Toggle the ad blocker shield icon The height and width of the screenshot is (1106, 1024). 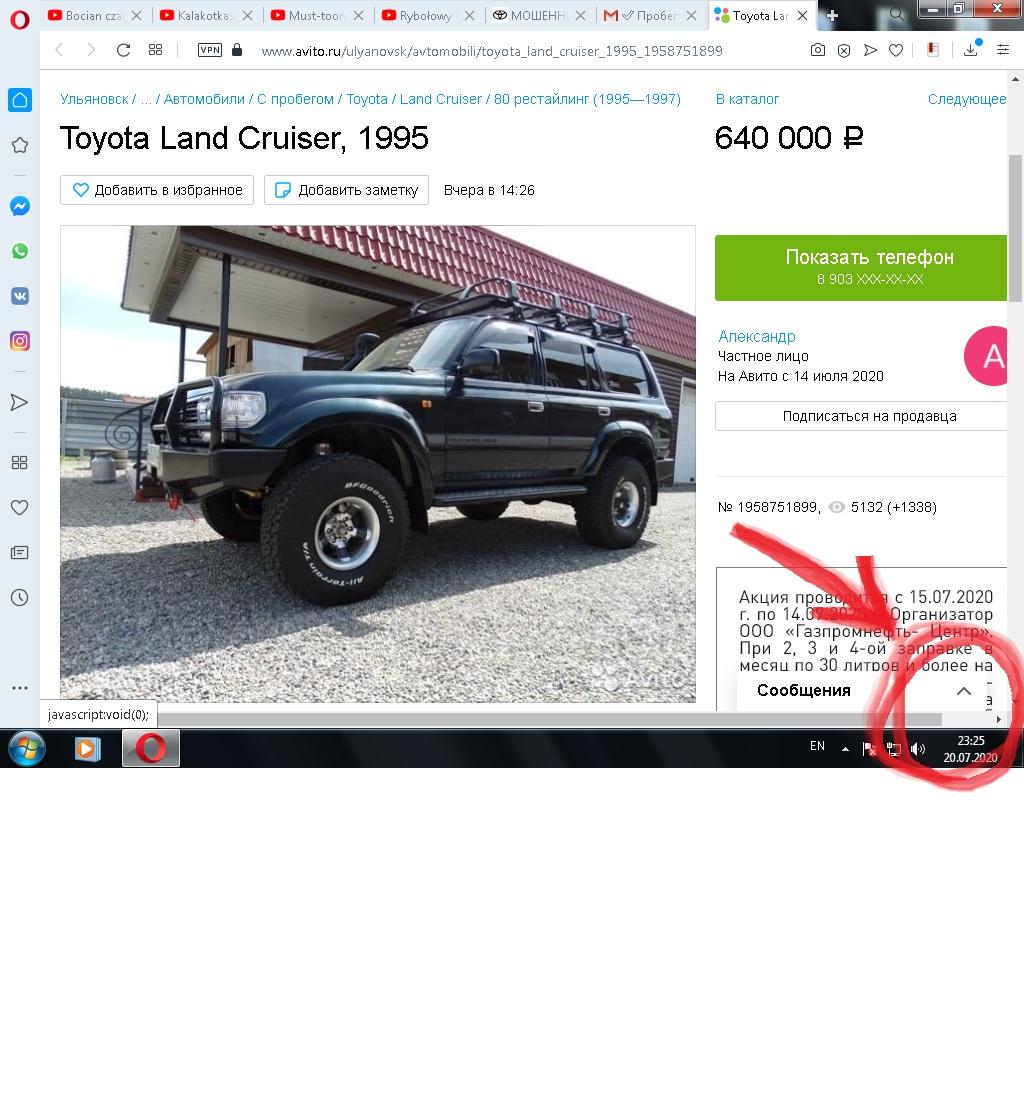(843, 50)
